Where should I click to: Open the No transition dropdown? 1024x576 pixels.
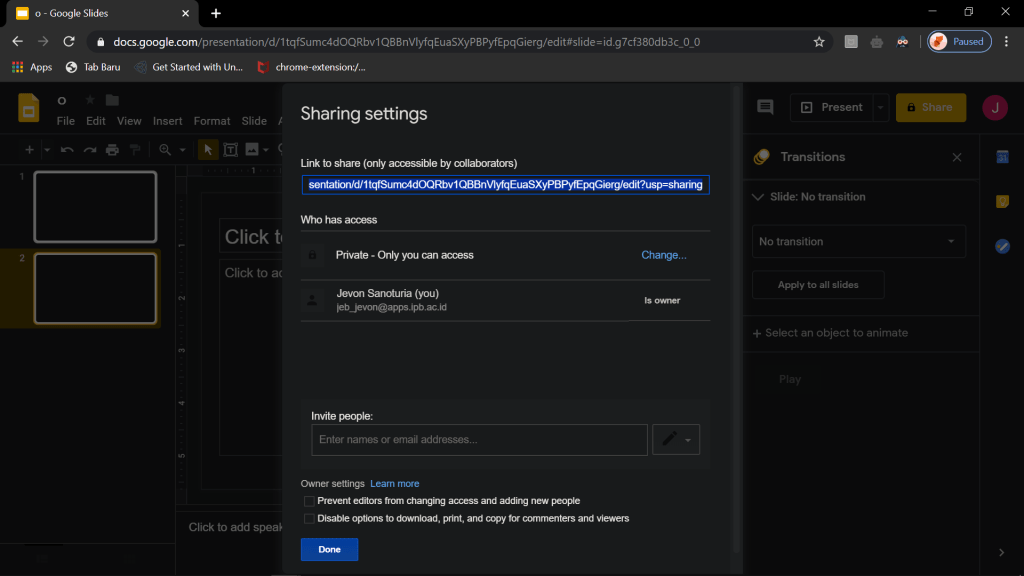[858, 242]
